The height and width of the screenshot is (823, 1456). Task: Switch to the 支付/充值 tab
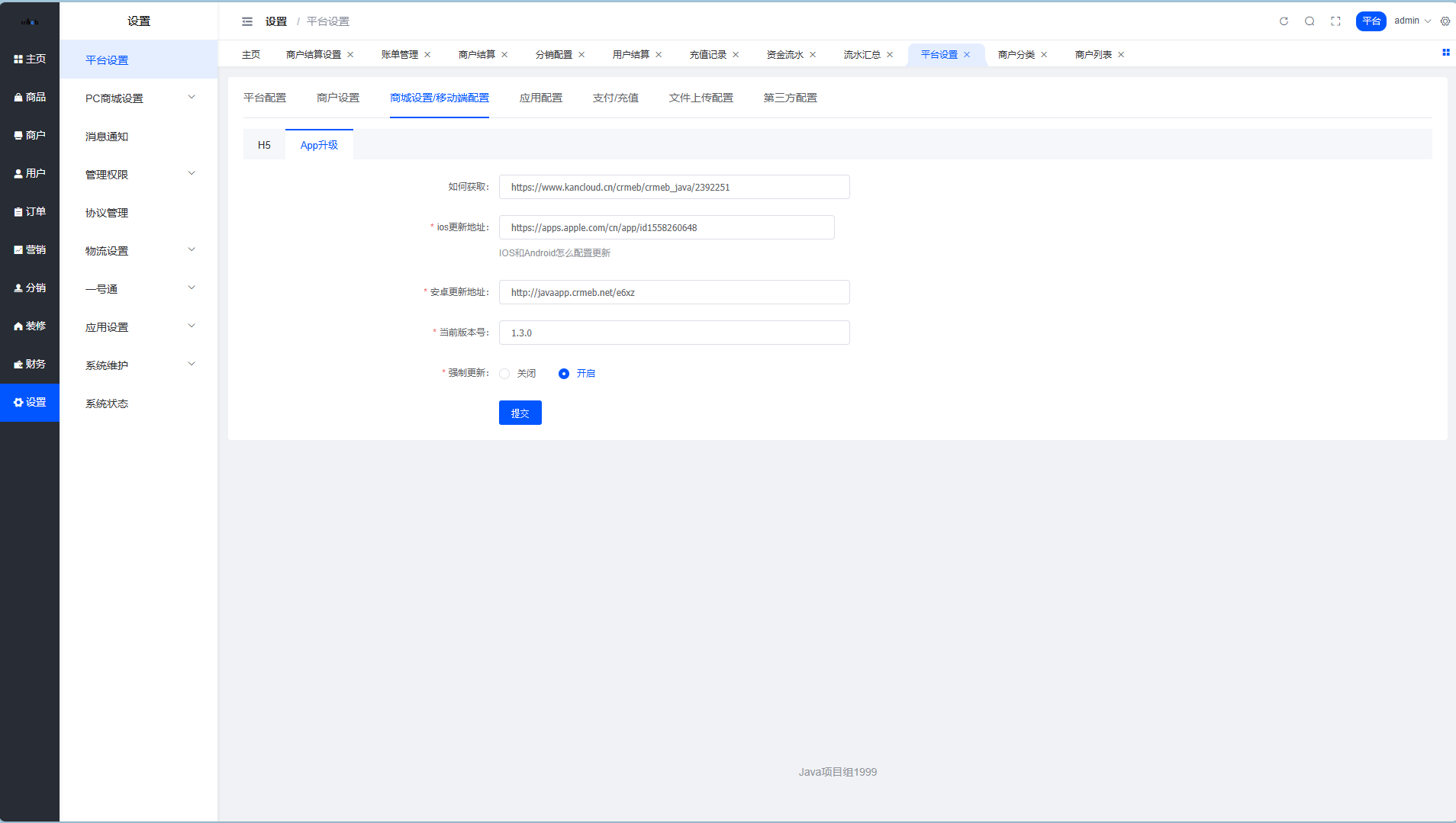pos(615,98)
